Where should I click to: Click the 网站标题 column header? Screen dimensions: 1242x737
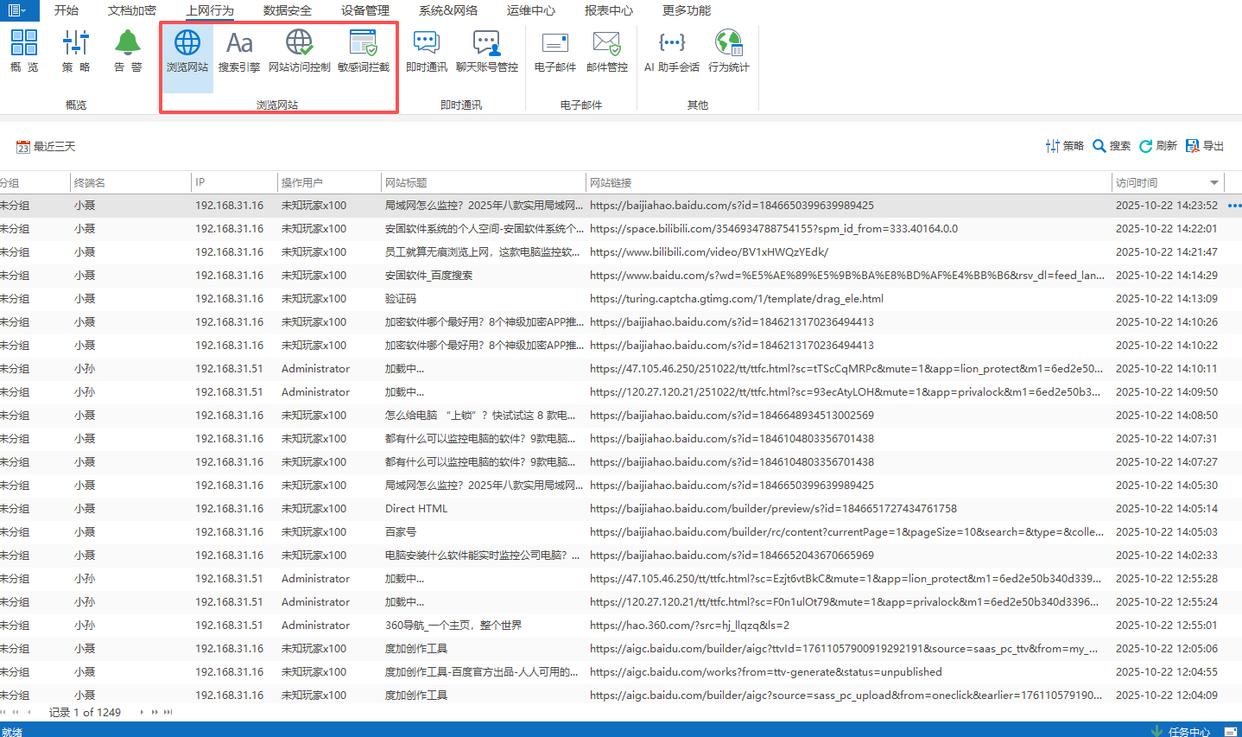coord(405,183)
